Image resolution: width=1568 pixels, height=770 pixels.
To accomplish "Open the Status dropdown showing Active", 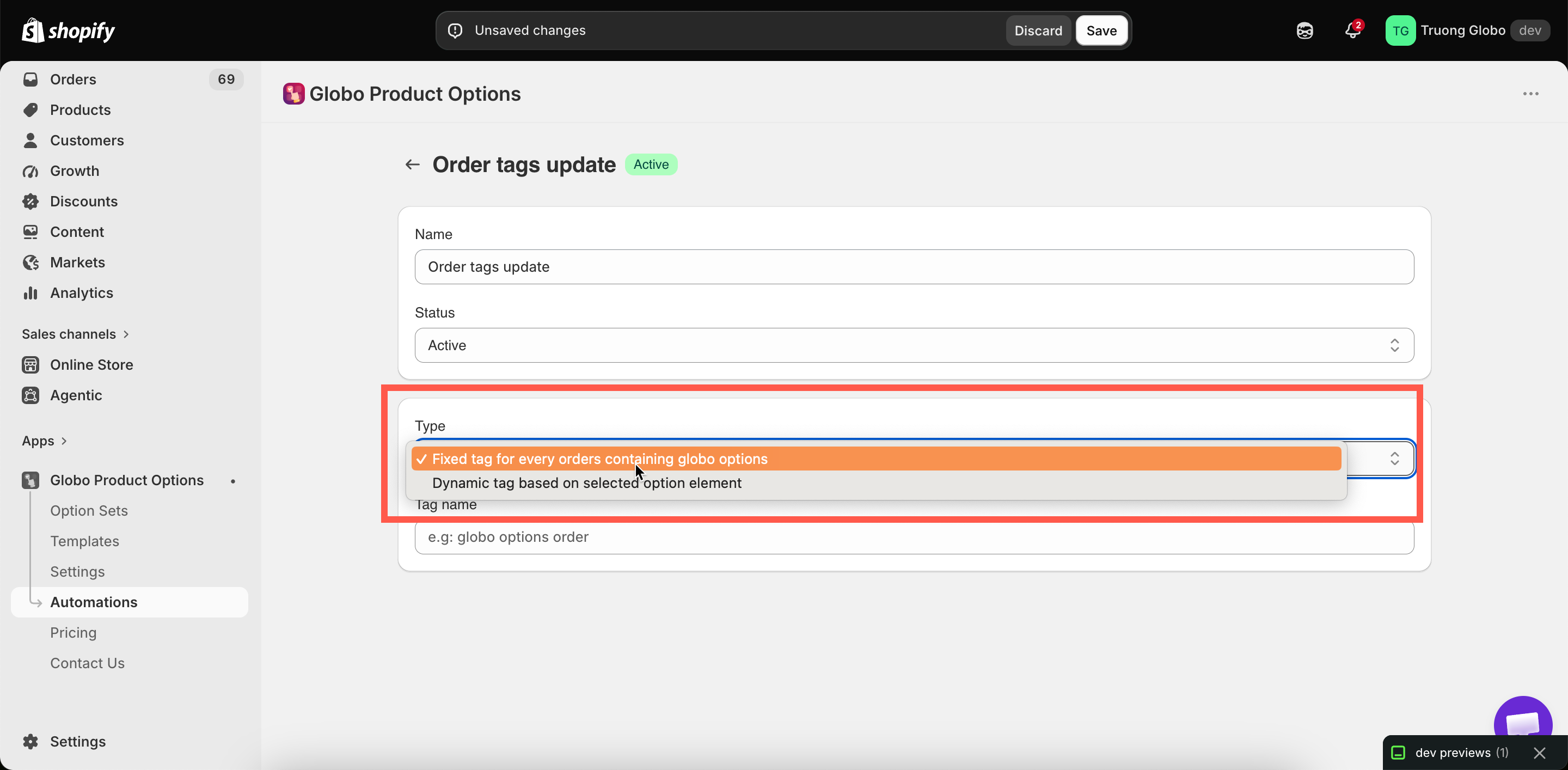I will tap(914, 345).
